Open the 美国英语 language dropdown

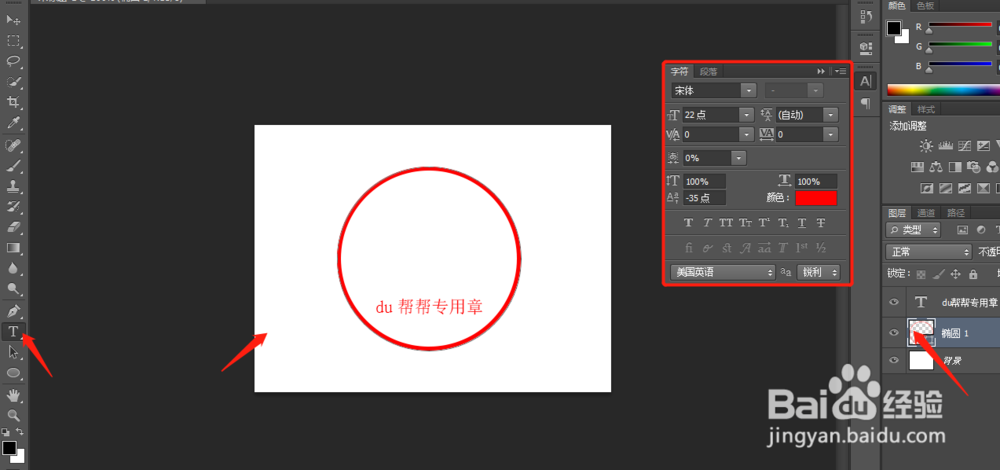(723, 272)
